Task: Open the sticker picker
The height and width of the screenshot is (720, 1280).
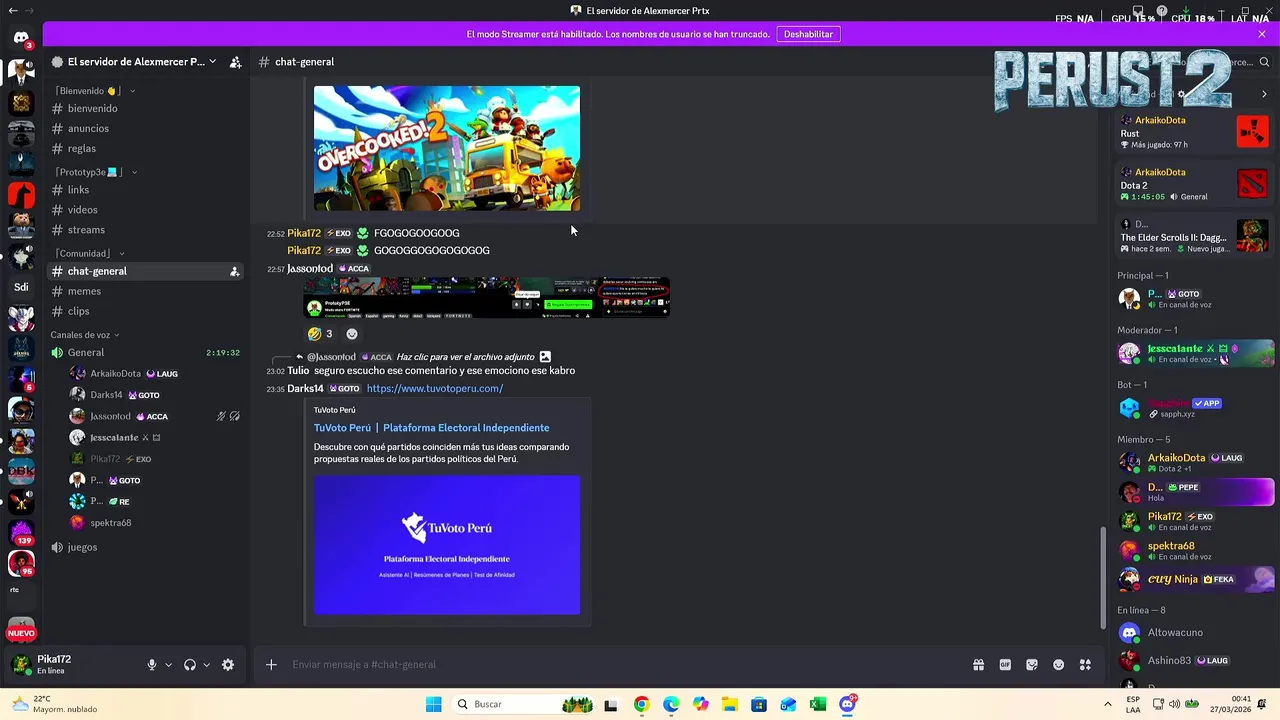Action: (1032, 665)
